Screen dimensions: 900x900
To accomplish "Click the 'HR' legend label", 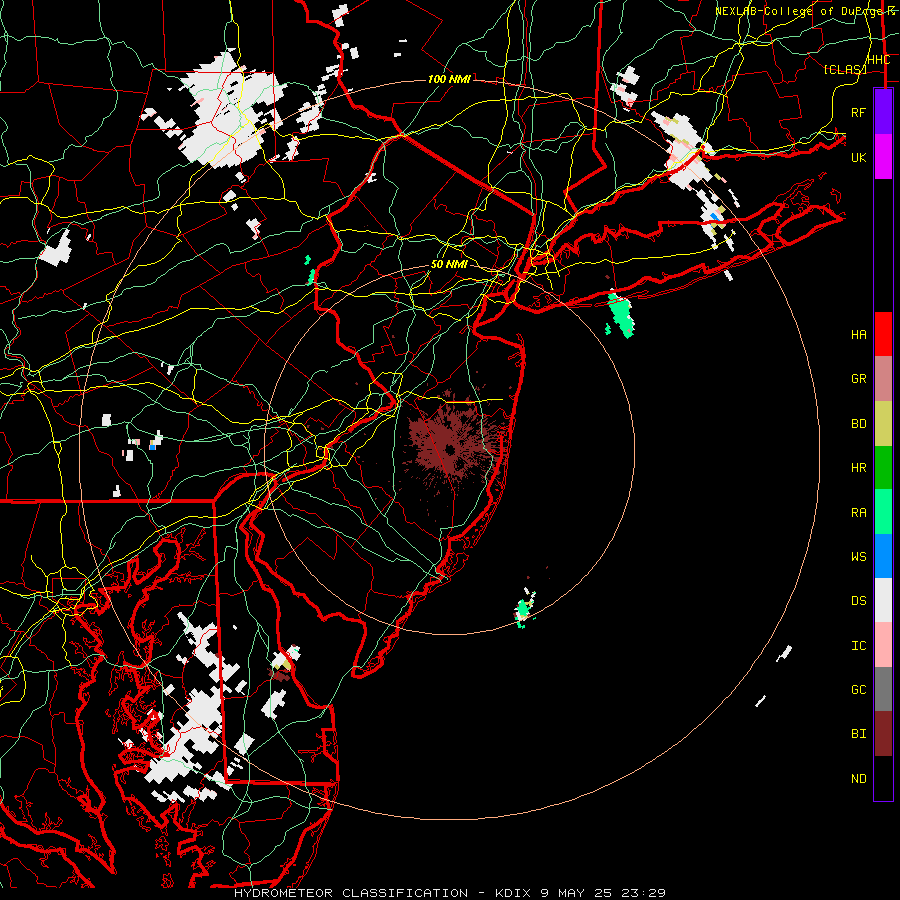I will pyautogui.click(x=858, y=468).
